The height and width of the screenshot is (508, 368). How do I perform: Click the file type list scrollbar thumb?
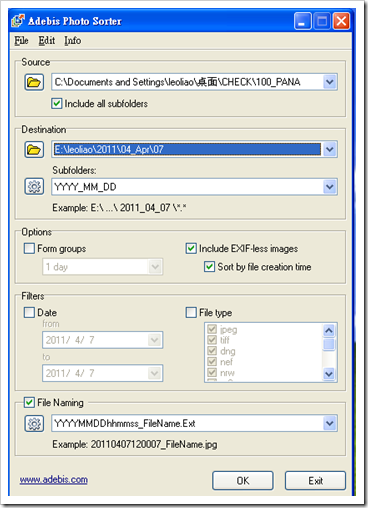(x=329, y=344)
